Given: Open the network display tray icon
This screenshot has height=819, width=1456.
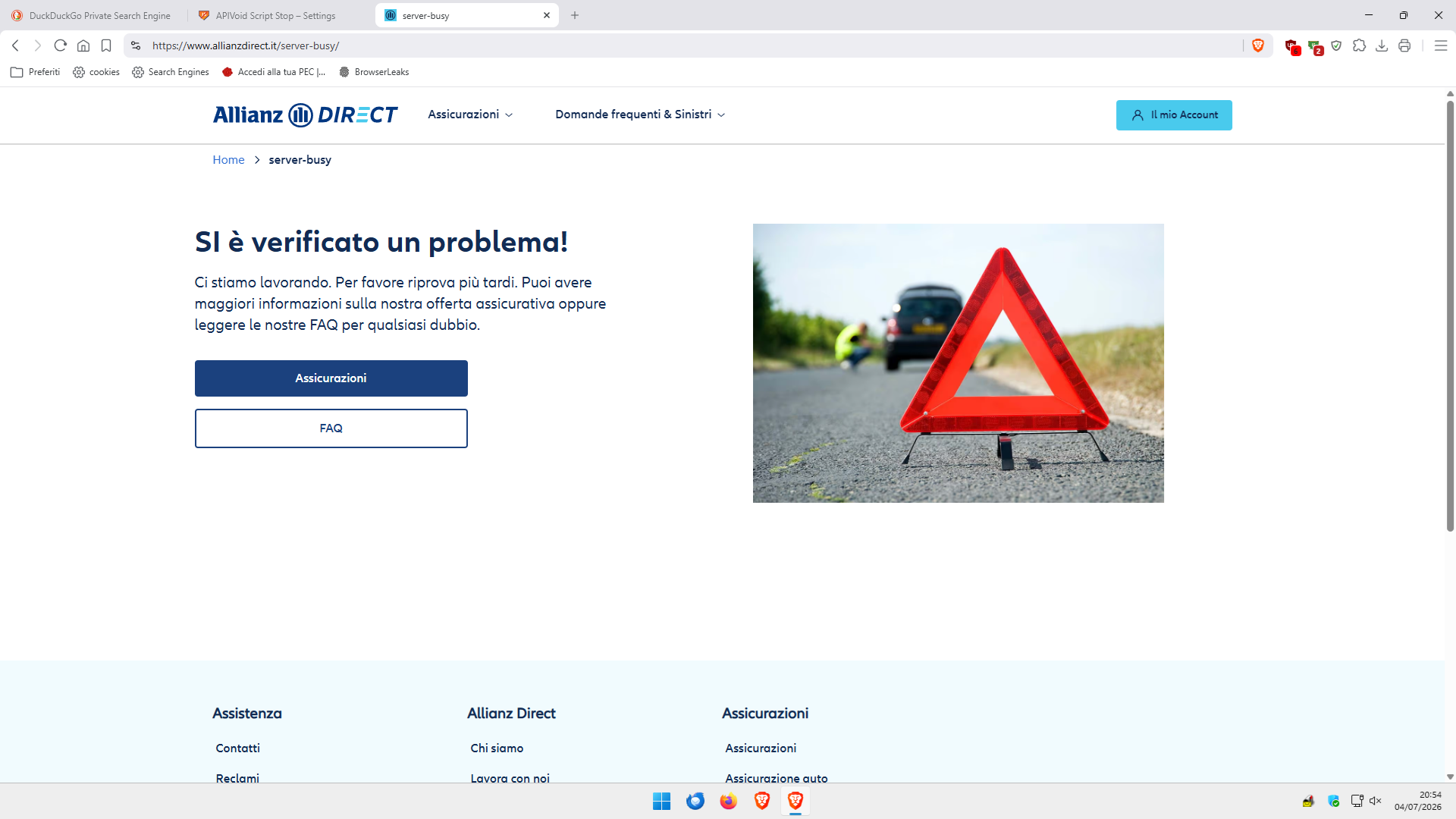Looking at the screenshot, I should 1357,801.
